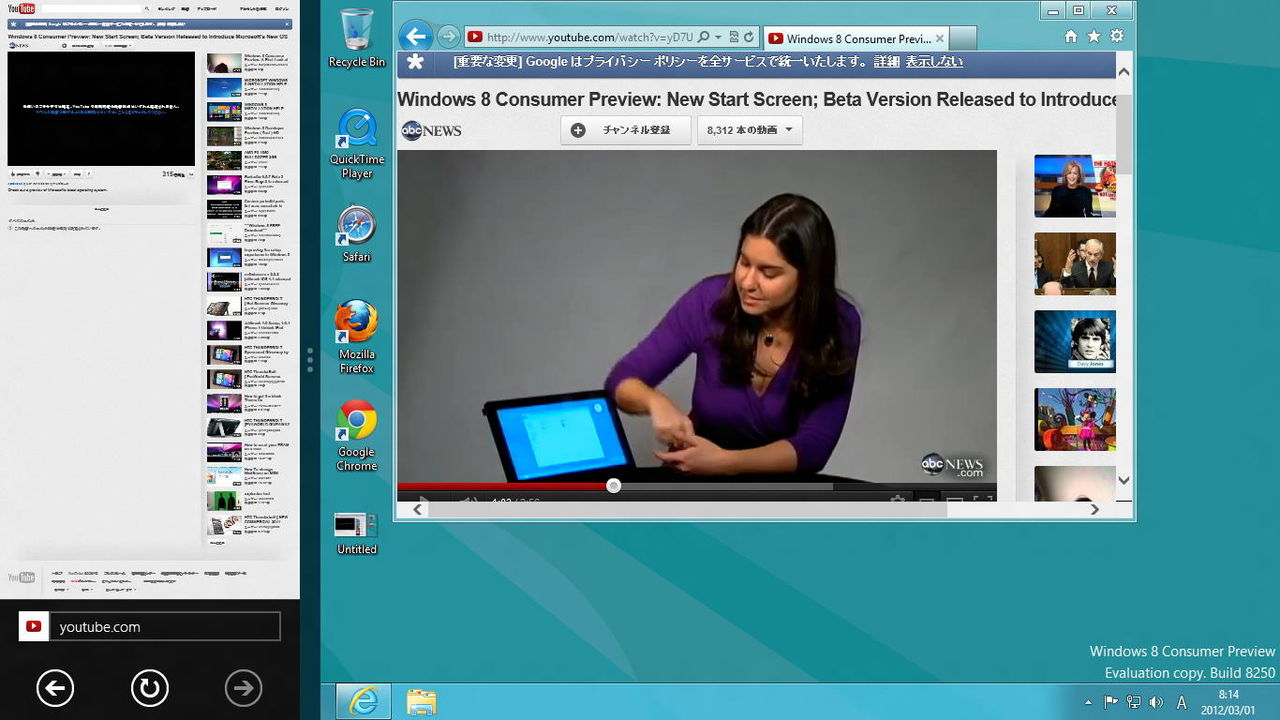Reload the page in Metro IE
Viewport: 1280px width, 720px height.
pos(149,688)
